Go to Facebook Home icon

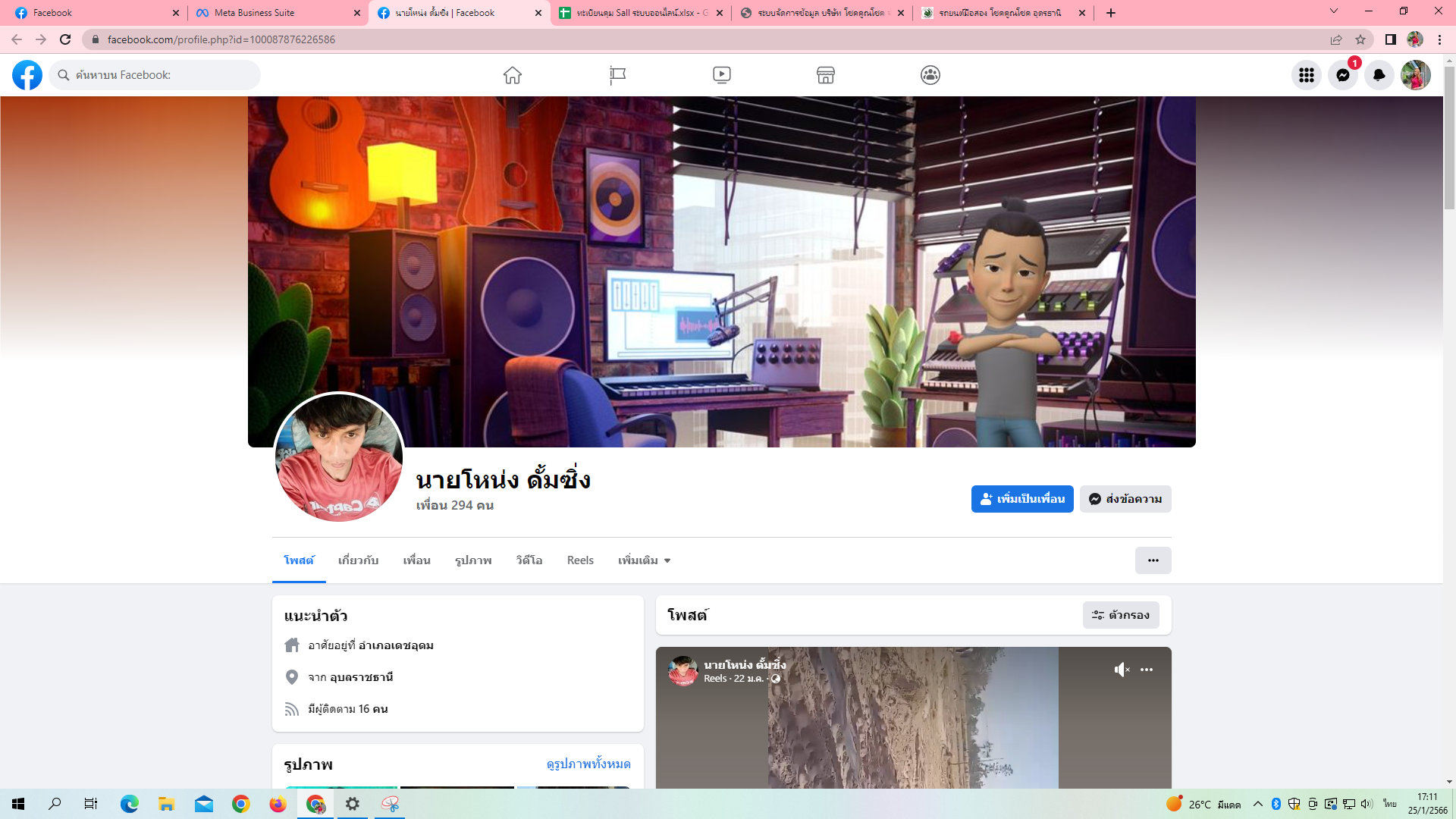[x=513, y=75]
